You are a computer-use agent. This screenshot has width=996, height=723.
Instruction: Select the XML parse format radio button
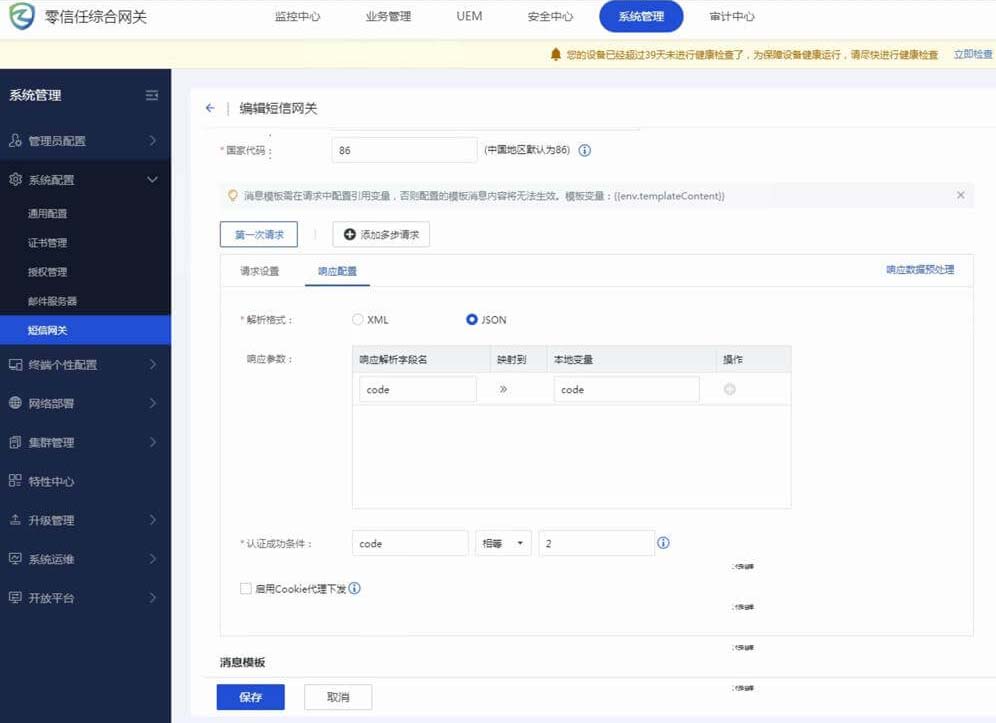pyautogui.click(x=358, y=320)
